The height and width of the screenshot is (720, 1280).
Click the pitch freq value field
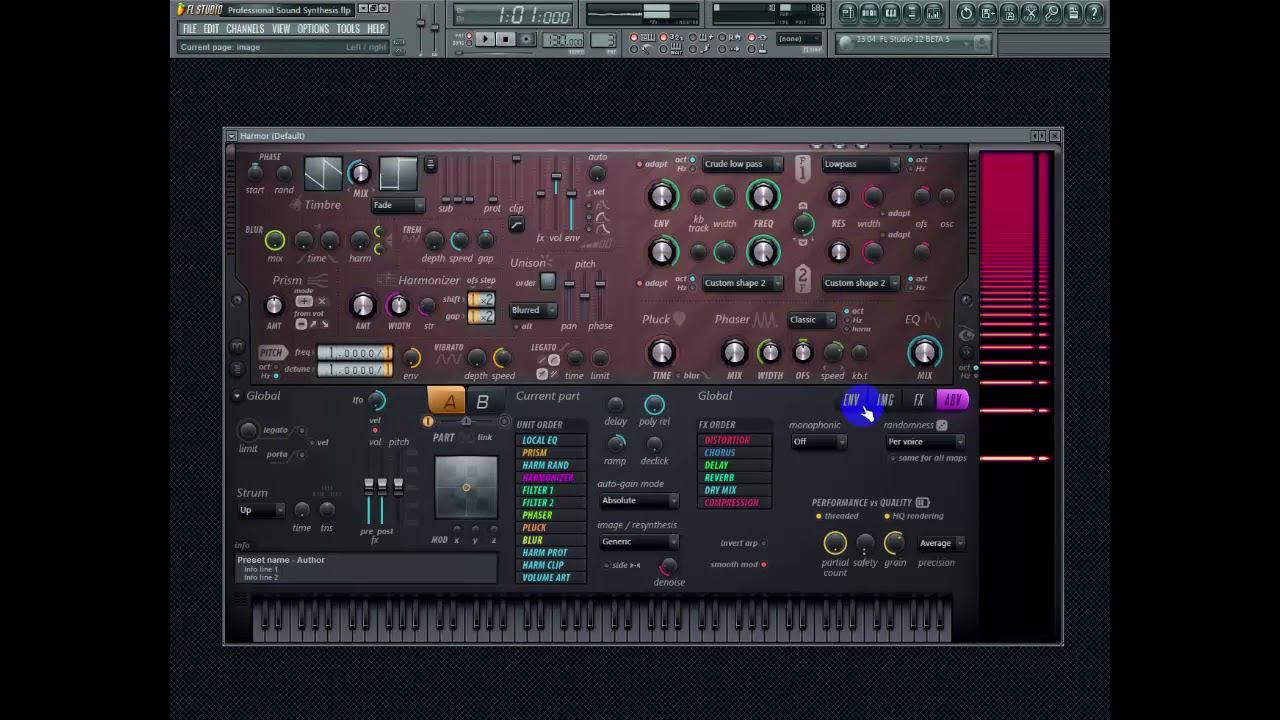[355, 353]
